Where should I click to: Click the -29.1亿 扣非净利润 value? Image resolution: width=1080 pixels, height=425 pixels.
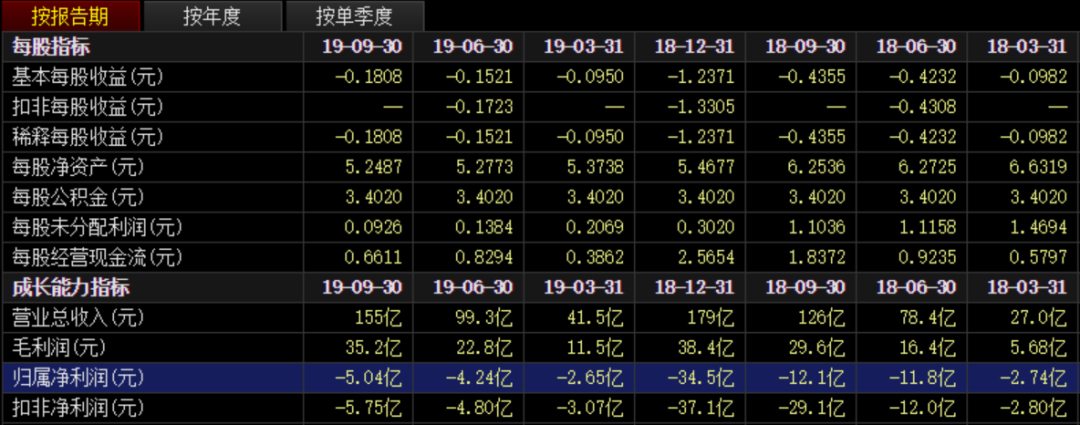[813, 408]
